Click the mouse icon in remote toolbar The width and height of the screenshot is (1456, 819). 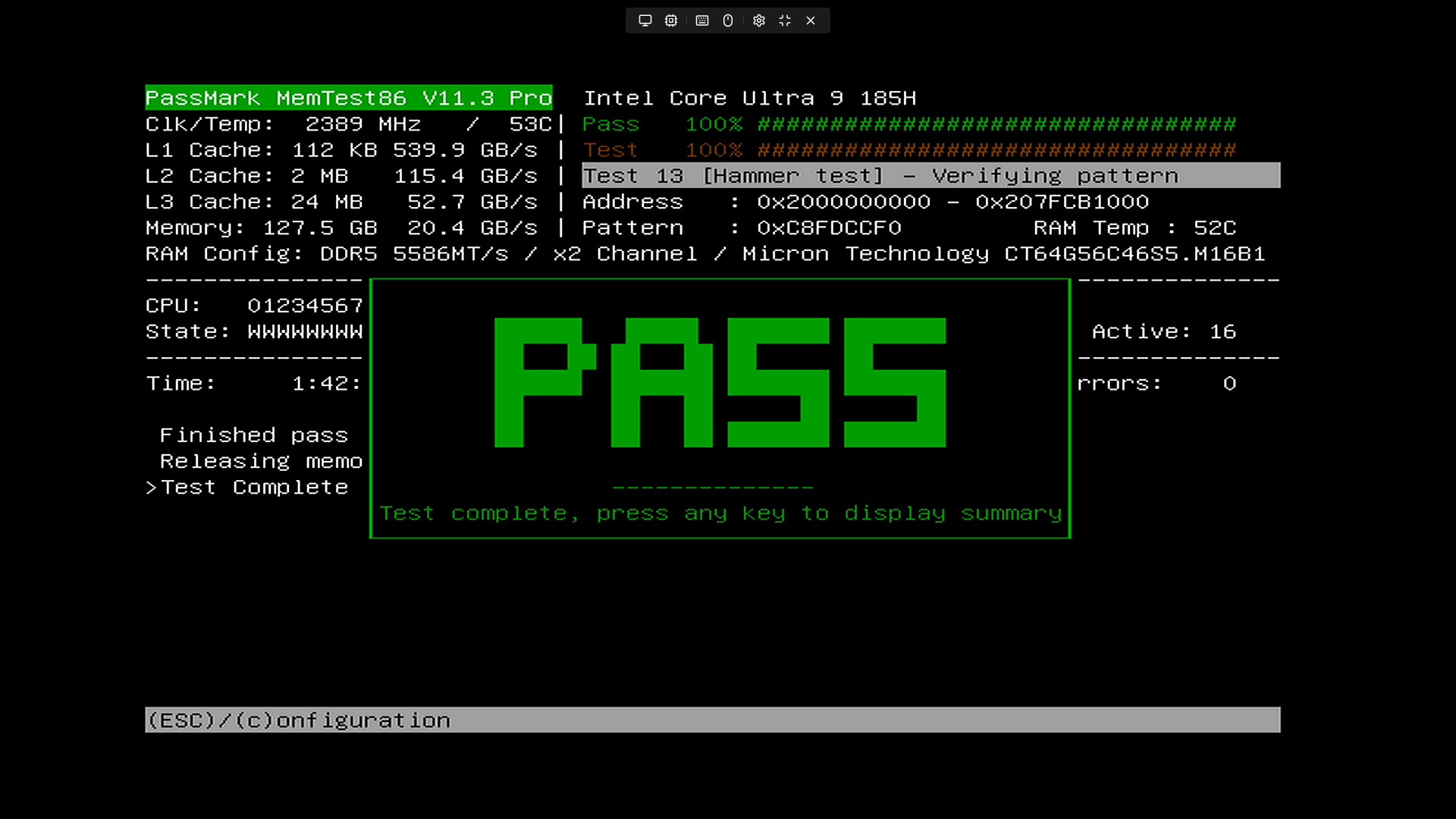pyautogui.click(x=728, y=20)
